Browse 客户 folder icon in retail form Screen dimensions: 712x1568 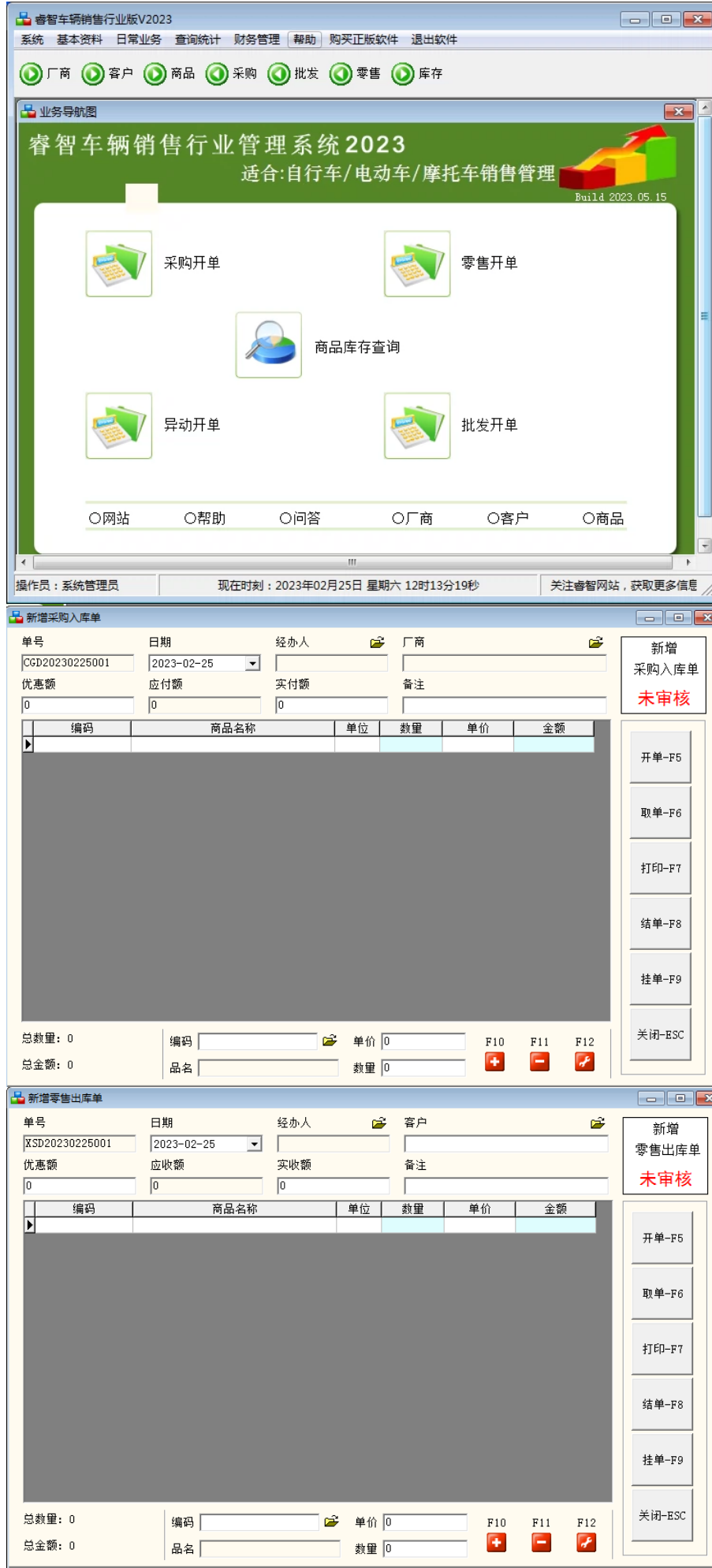point(598,1123)
